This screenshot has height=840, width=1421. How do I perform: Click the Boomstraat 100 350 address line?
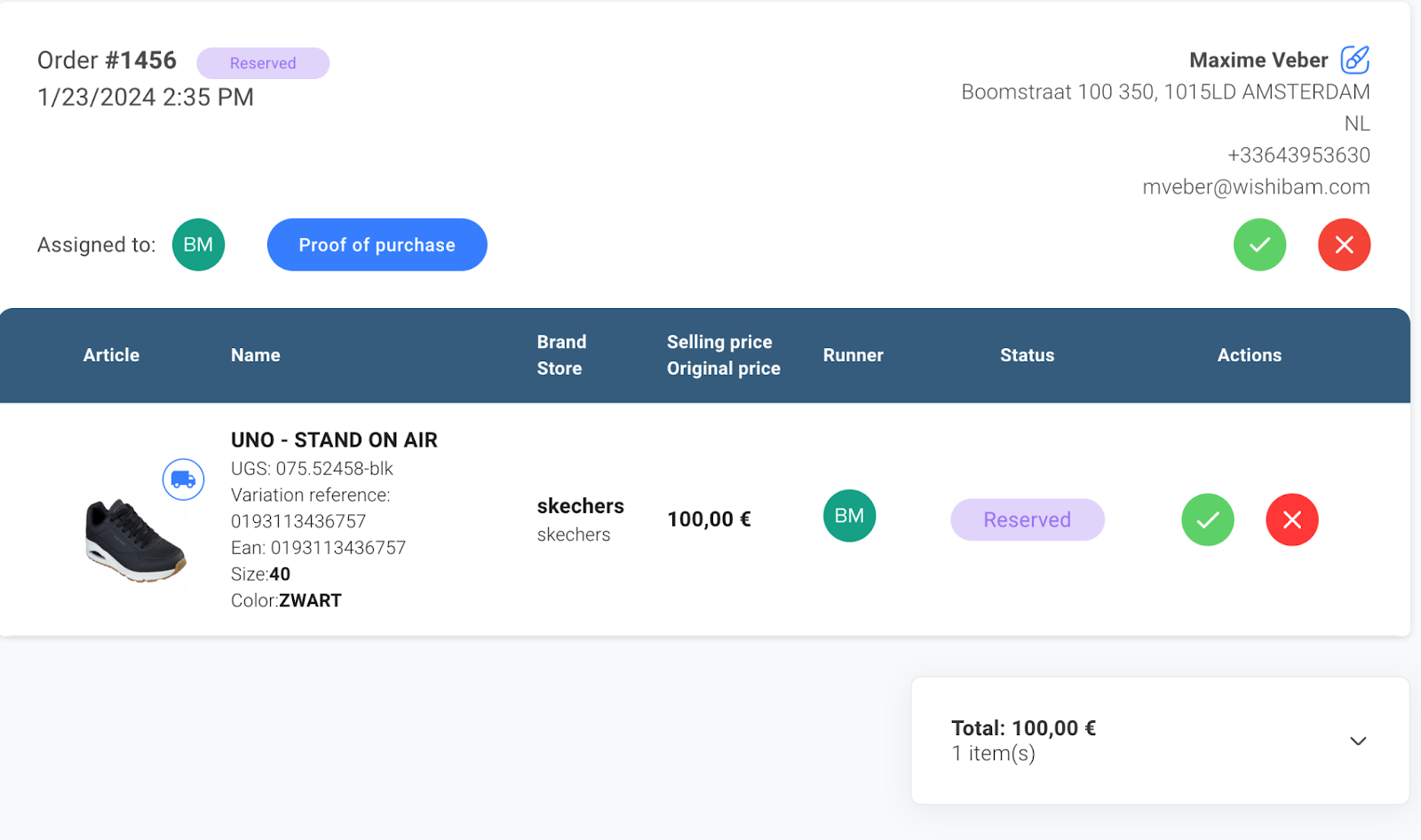pos(1166,91)
